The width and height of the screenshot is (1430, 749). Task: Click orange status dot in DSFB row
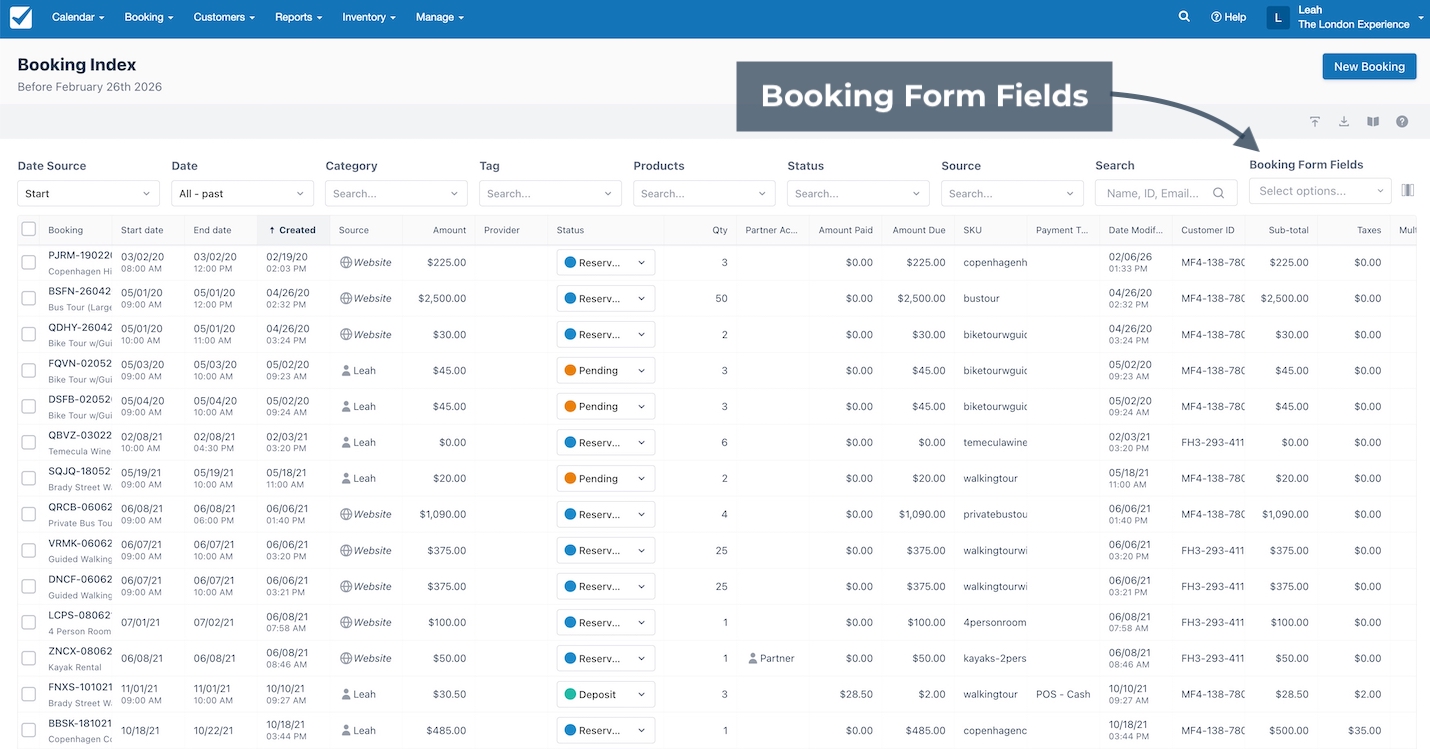click(571, 406)
